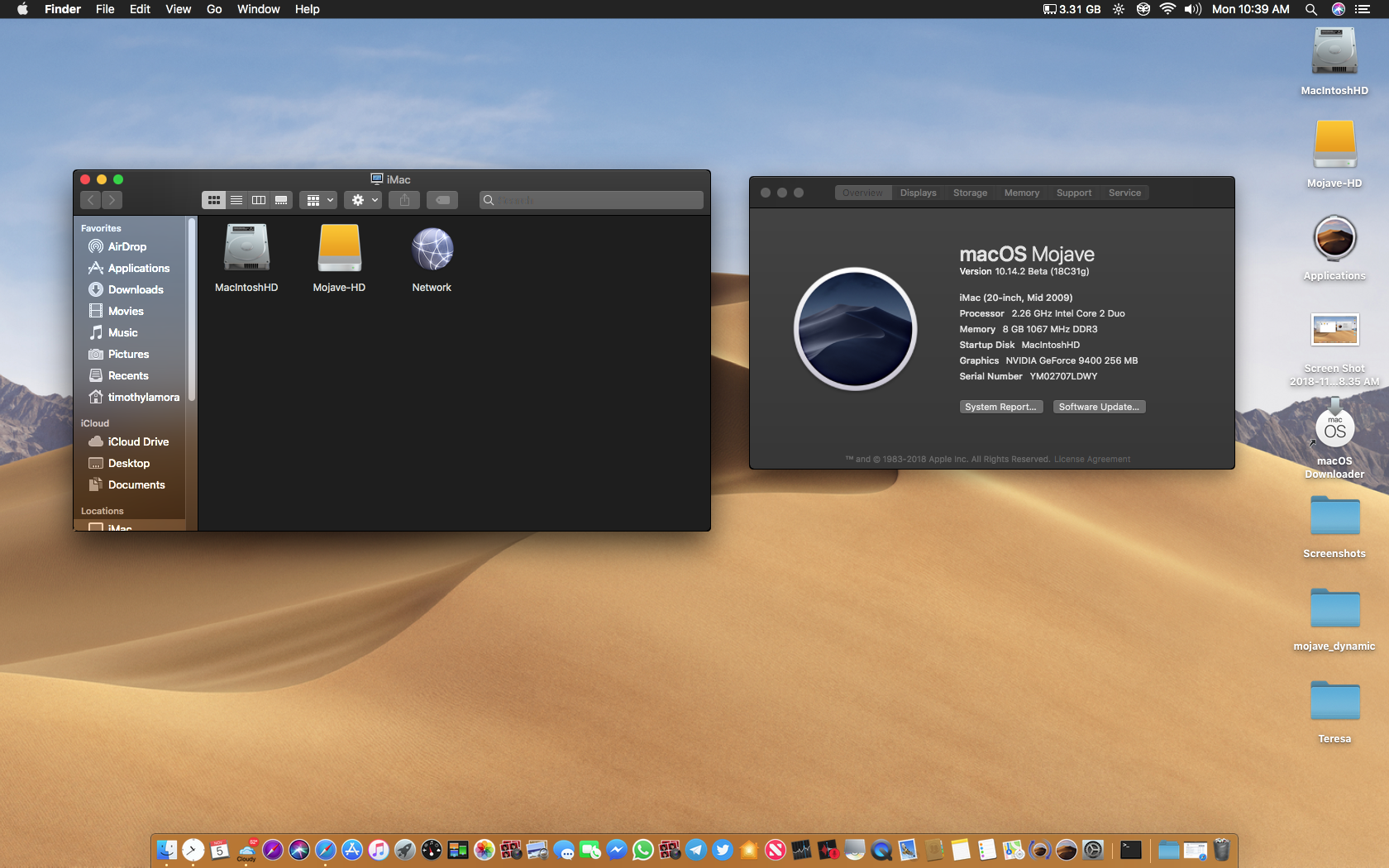Open the Apple menu
1389x868 pixels.
click(x=22, y=9)
